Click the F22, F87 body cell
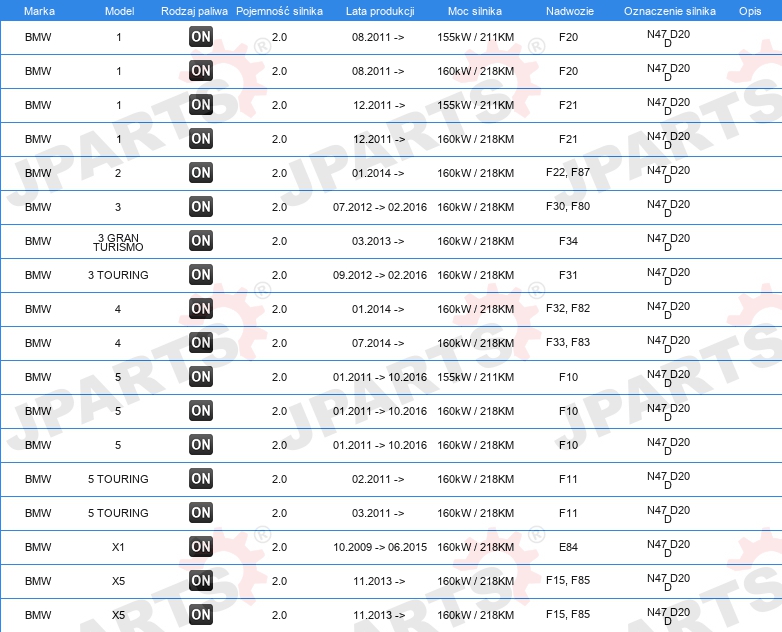Screen dimensions: 782x632 coord(568,173)
